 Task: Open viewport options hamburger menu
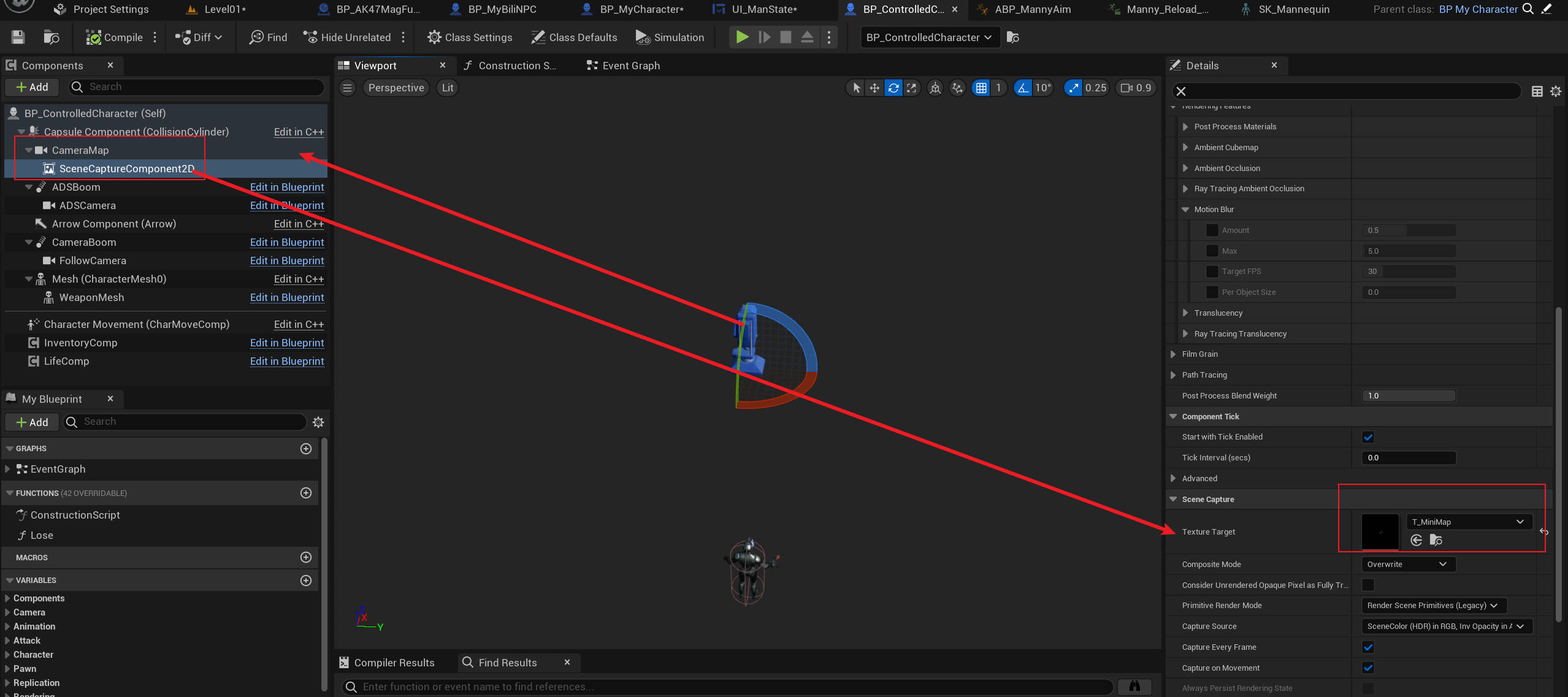click(x=347, y=88)
